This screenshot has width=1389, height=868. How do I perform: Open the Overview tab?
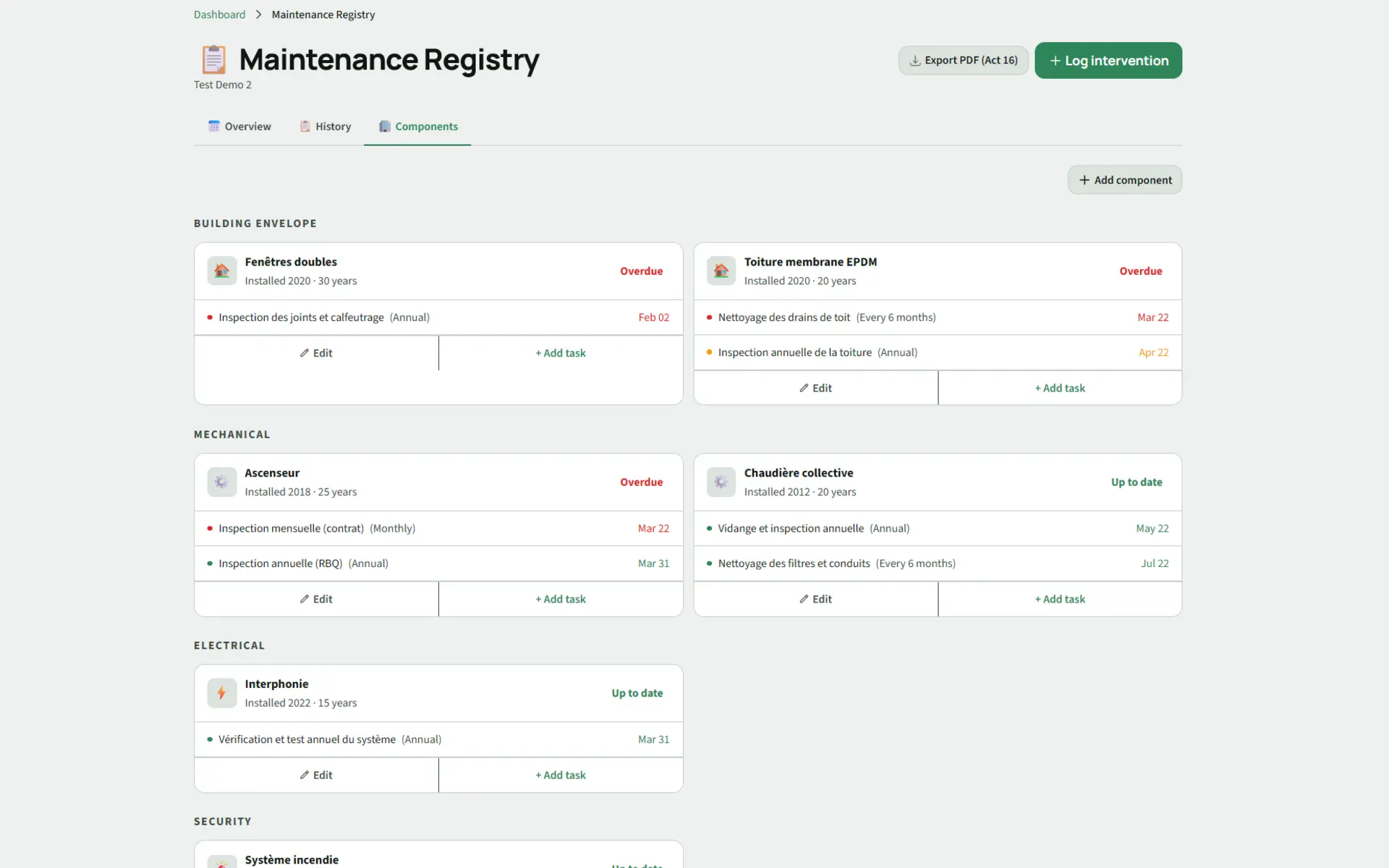coord(239,126)
